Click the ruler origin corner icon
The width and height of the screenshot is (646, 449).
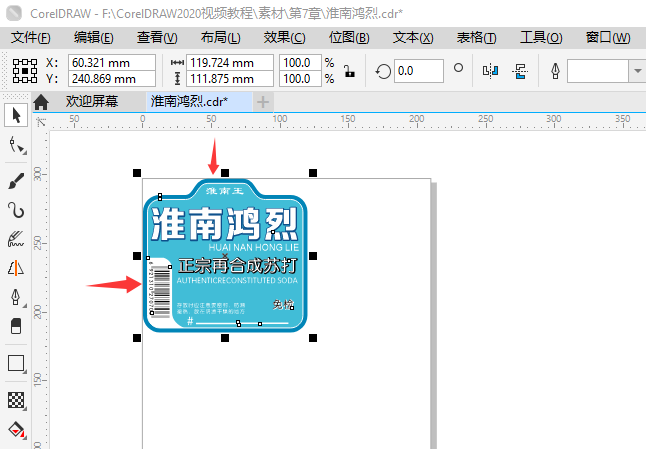[x=41, y=122]
